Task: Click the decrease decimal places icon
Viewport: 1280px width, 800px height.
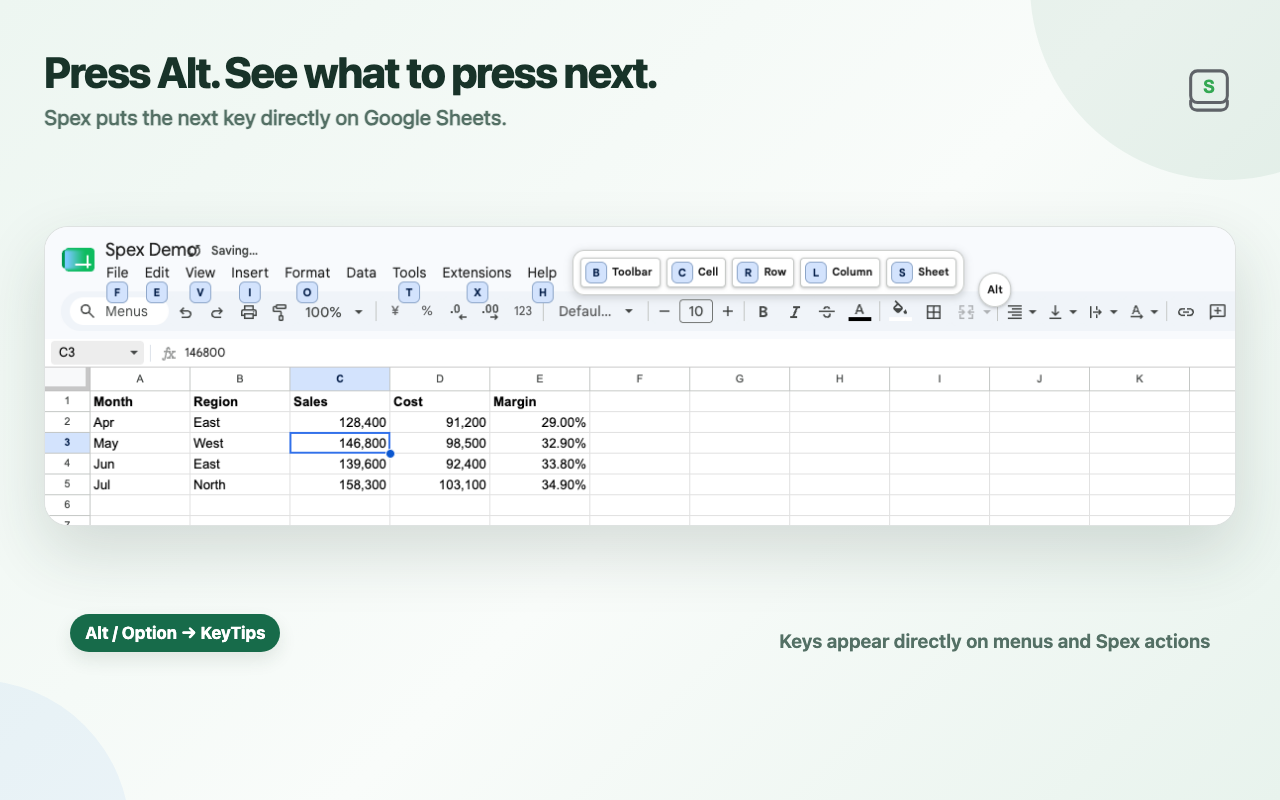Action: point(458,311)
